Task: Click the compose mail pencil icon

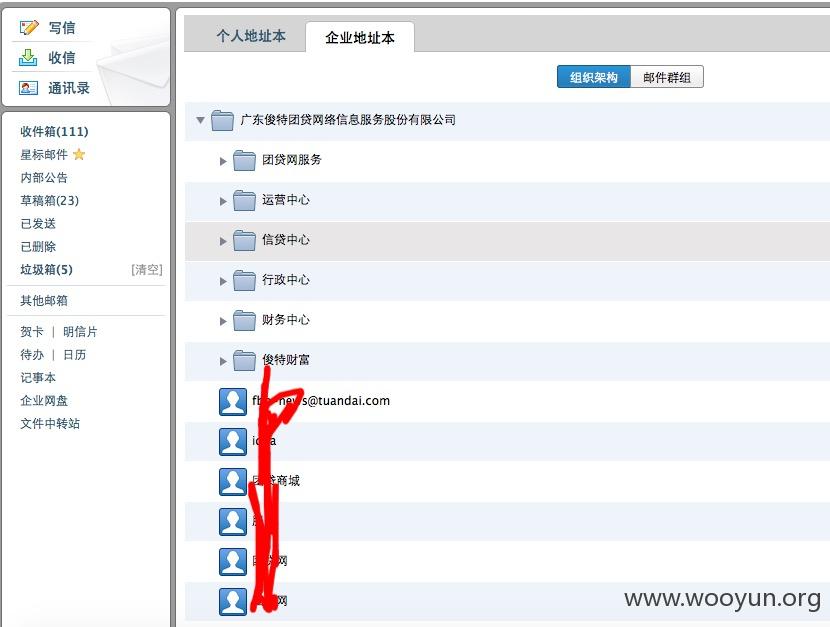Action: [29, 27]
